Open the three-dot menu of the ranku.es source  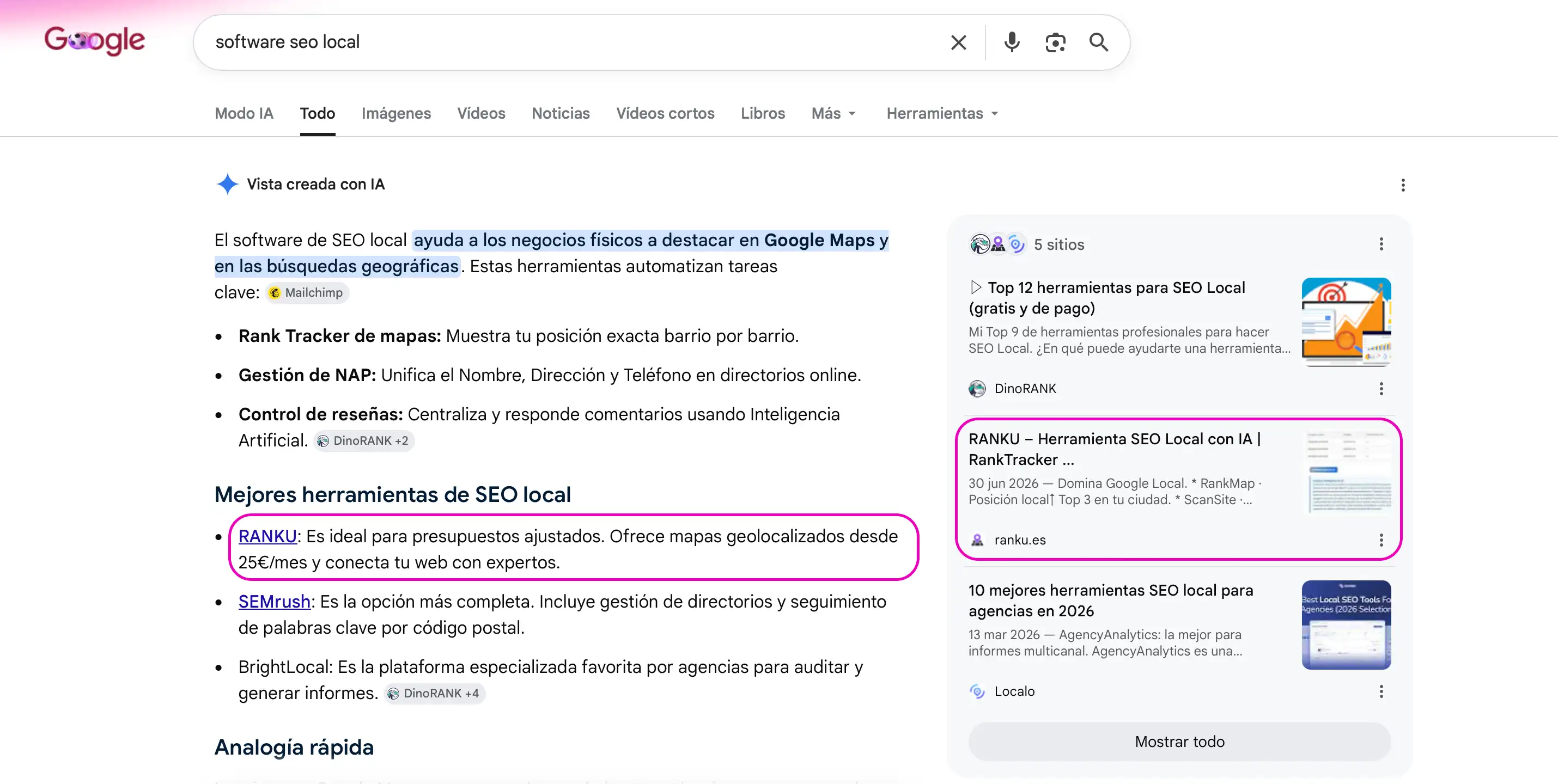1381,540
